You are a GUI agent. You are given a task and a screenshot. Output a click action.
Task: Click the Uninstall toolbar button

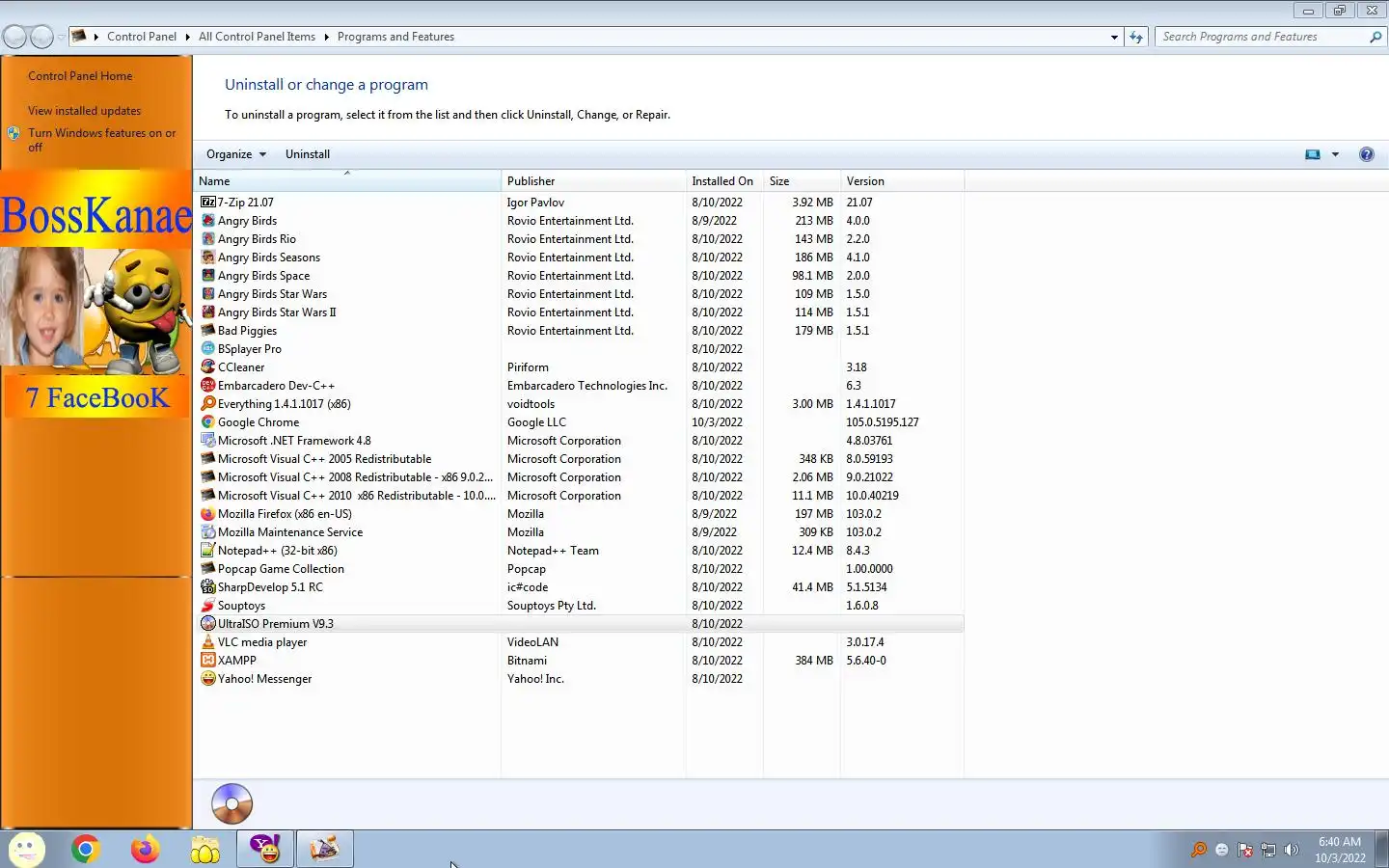coord(308,154)
